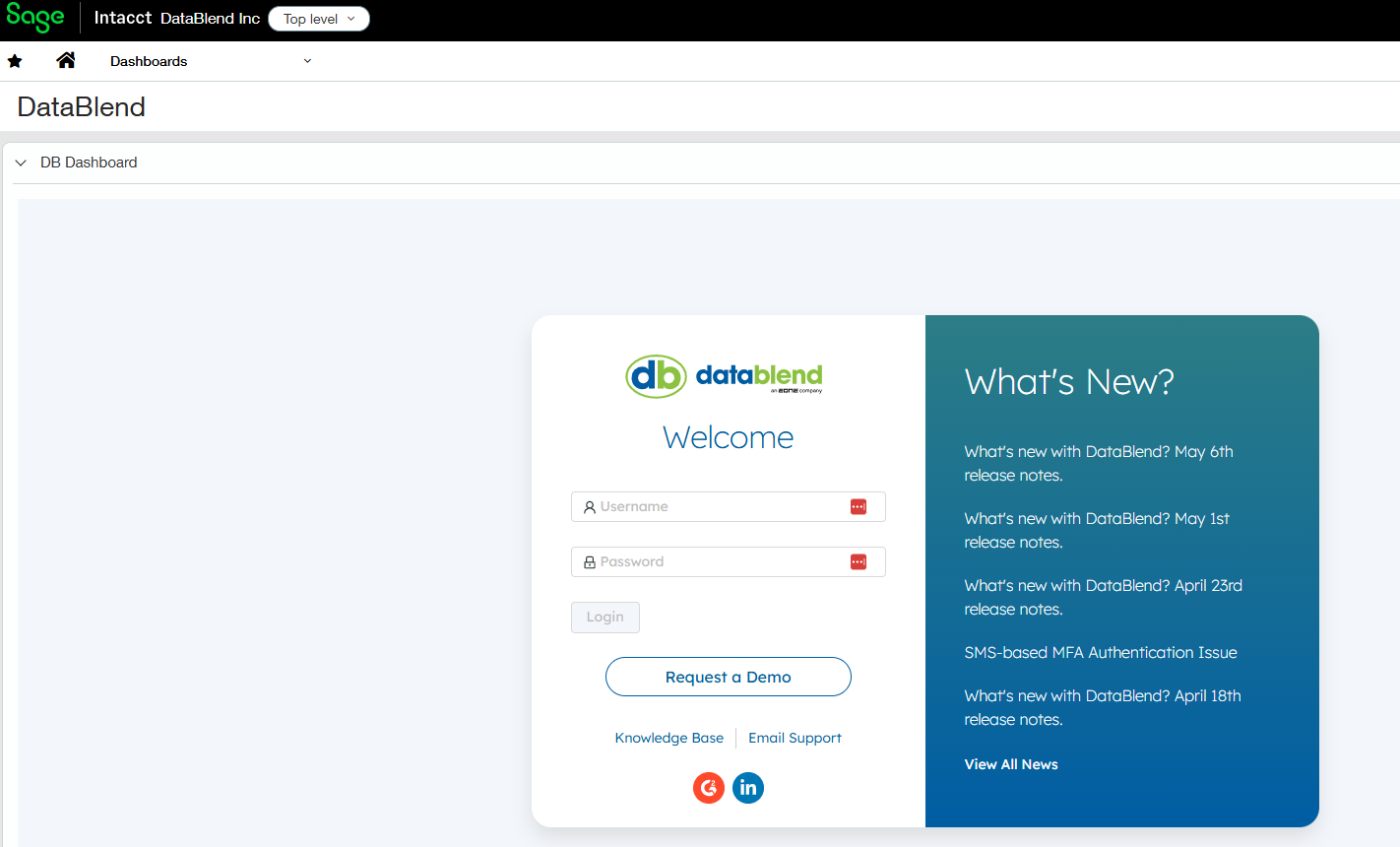Open SMS-based MFA Authentication Issue article
This screenshot has width=1400, height=847.
pos(1101,652)
